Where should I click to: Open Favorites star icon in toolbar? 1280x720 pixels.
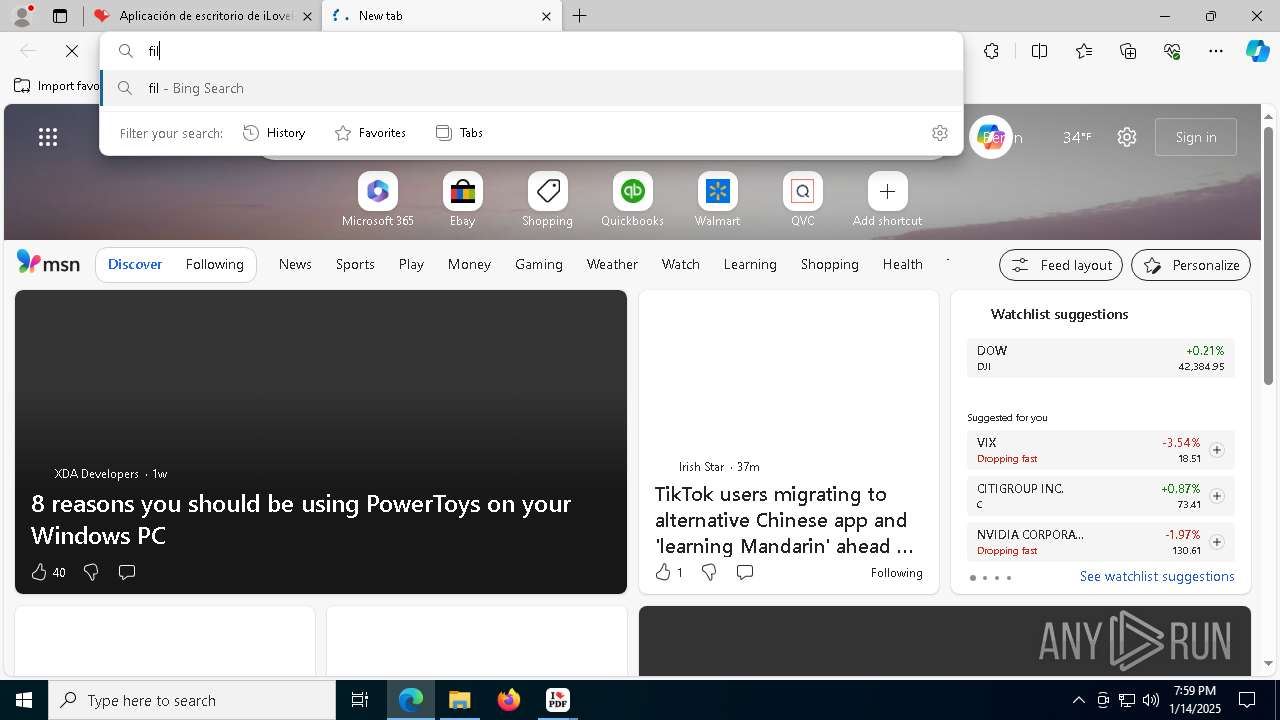(x=1084, y=51)
